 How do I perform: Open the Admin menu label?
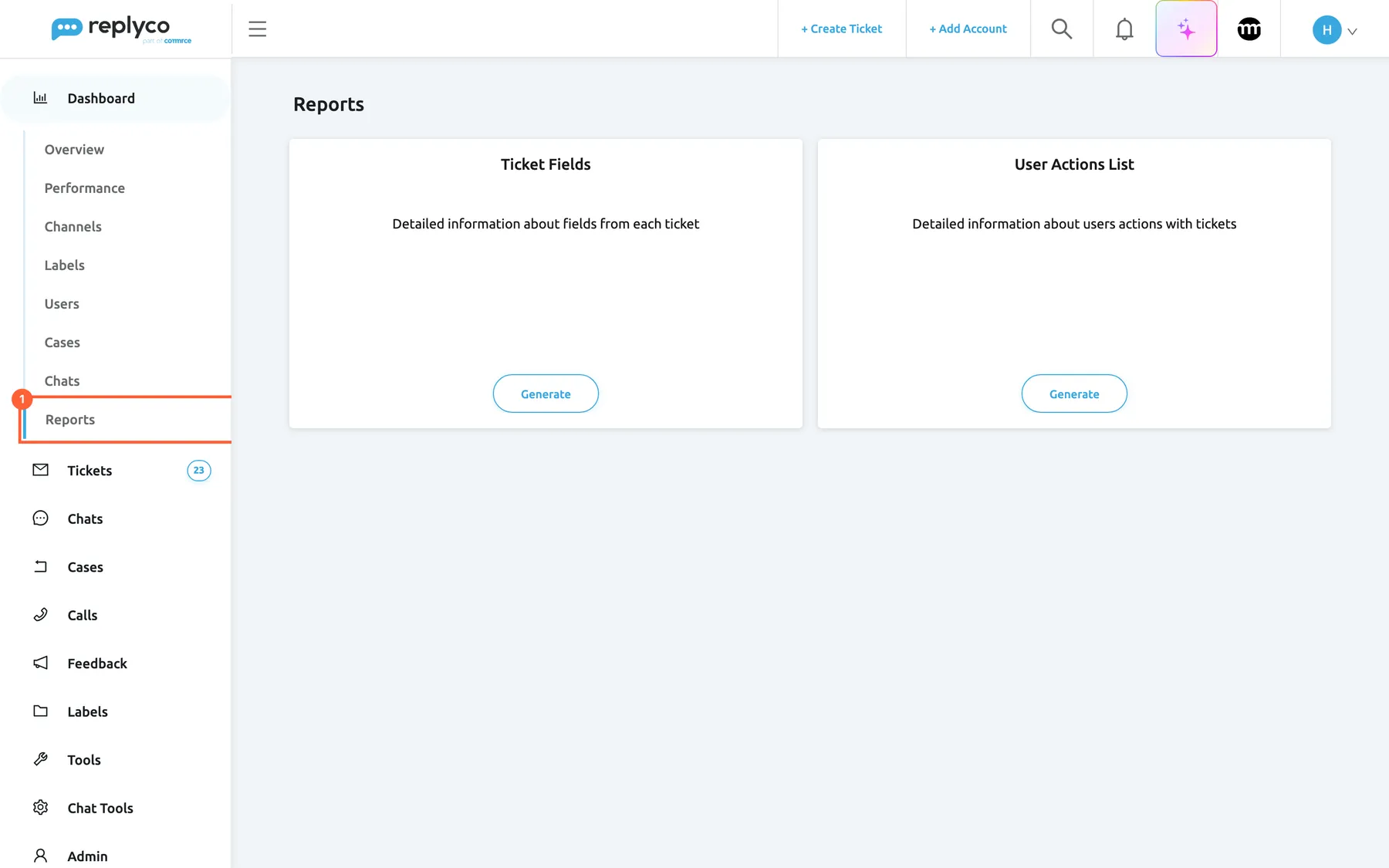click(87, 856)
